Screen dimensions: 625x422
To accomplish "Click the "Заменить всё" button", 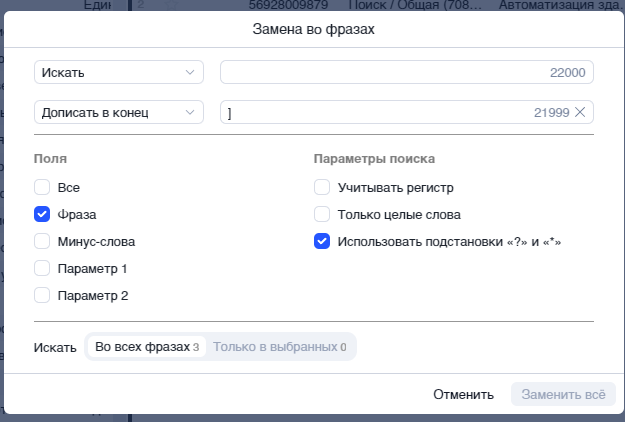I will (x=562, y=394).
